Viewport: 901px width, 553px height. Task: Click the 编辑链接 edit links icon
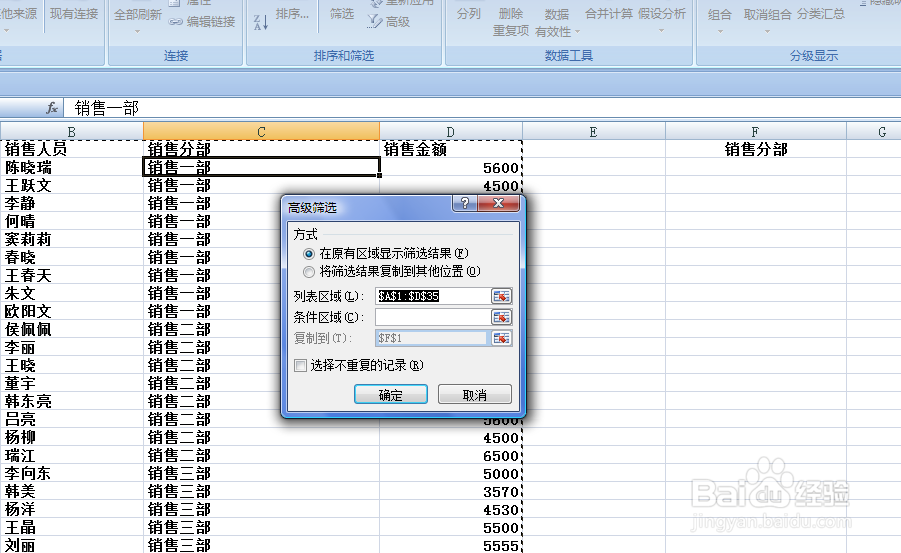coord(176,22)
